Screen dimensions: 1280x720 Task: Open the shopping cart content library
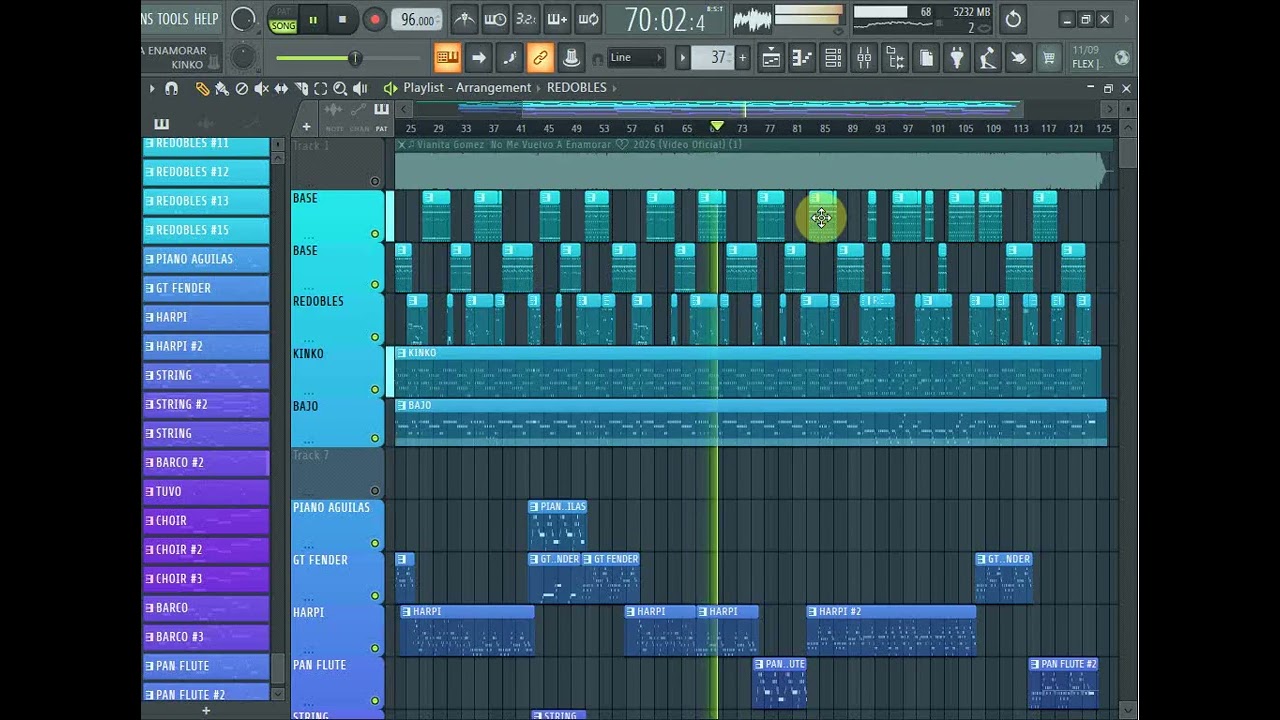click(1049, 58)
